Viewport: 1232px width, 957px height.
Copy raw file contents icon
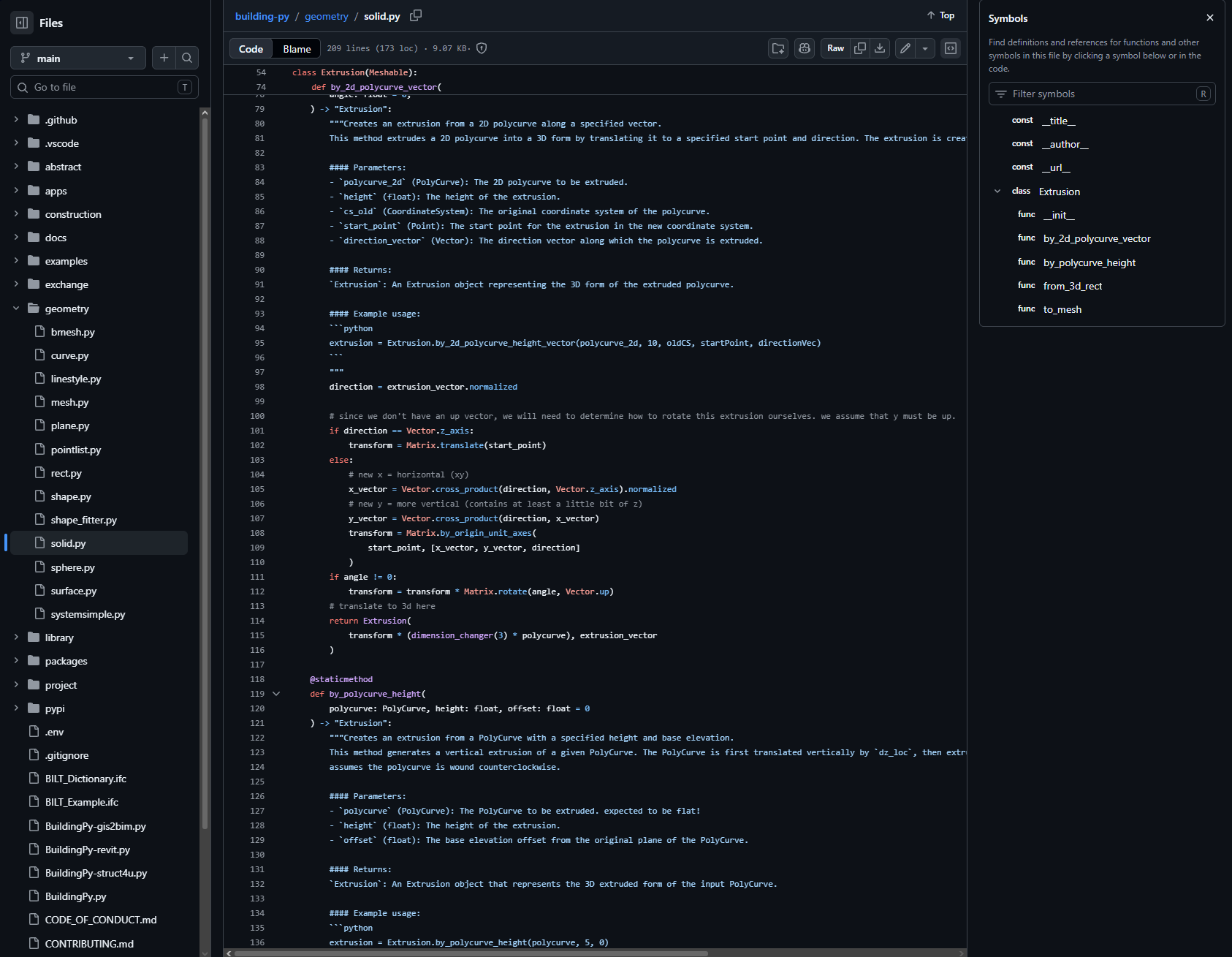pos(860,48)
